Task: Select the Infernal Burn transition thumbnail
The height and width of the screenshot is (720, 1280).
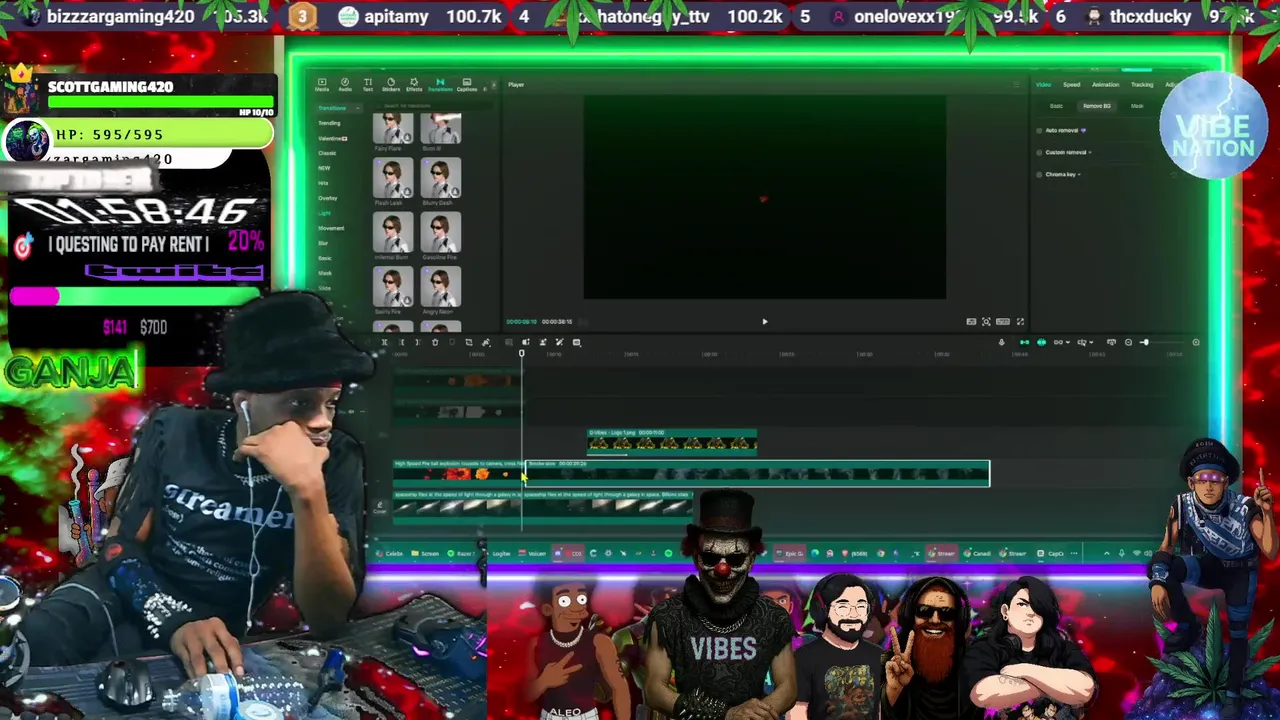Action: [393, 232]
